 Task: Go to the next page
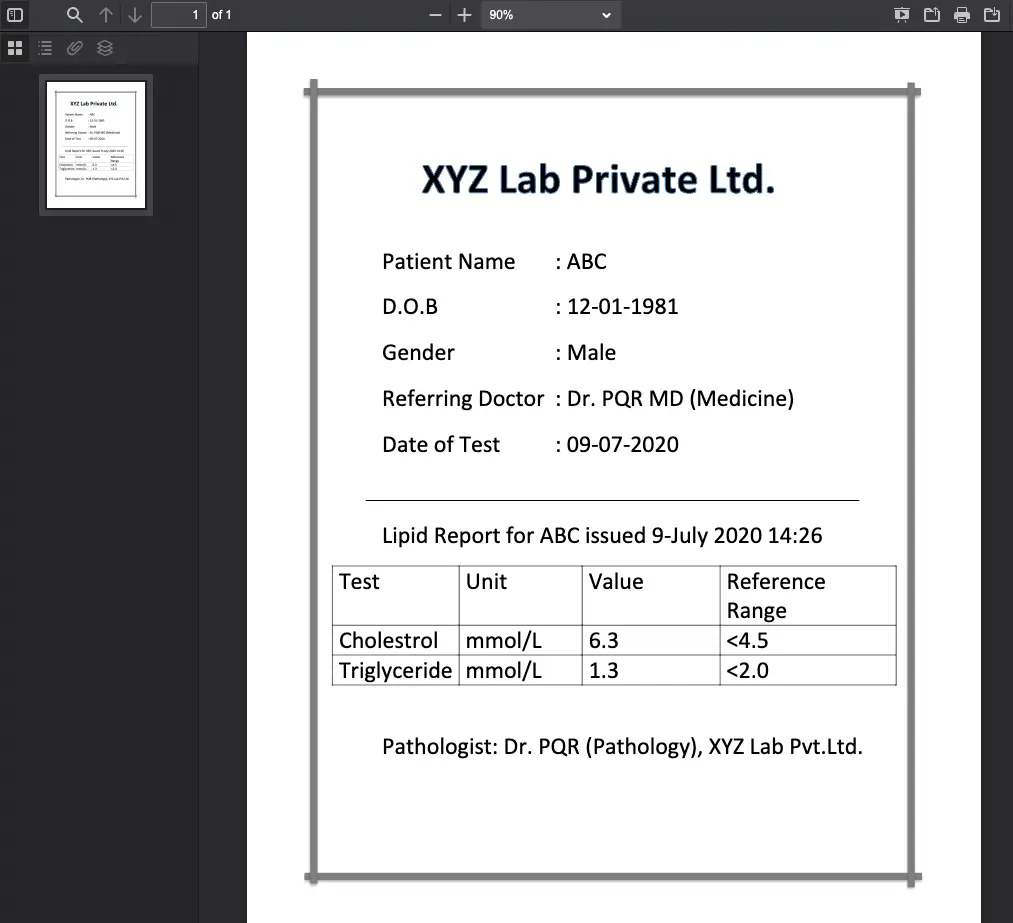pyautogui.click(x=134, y=14)
